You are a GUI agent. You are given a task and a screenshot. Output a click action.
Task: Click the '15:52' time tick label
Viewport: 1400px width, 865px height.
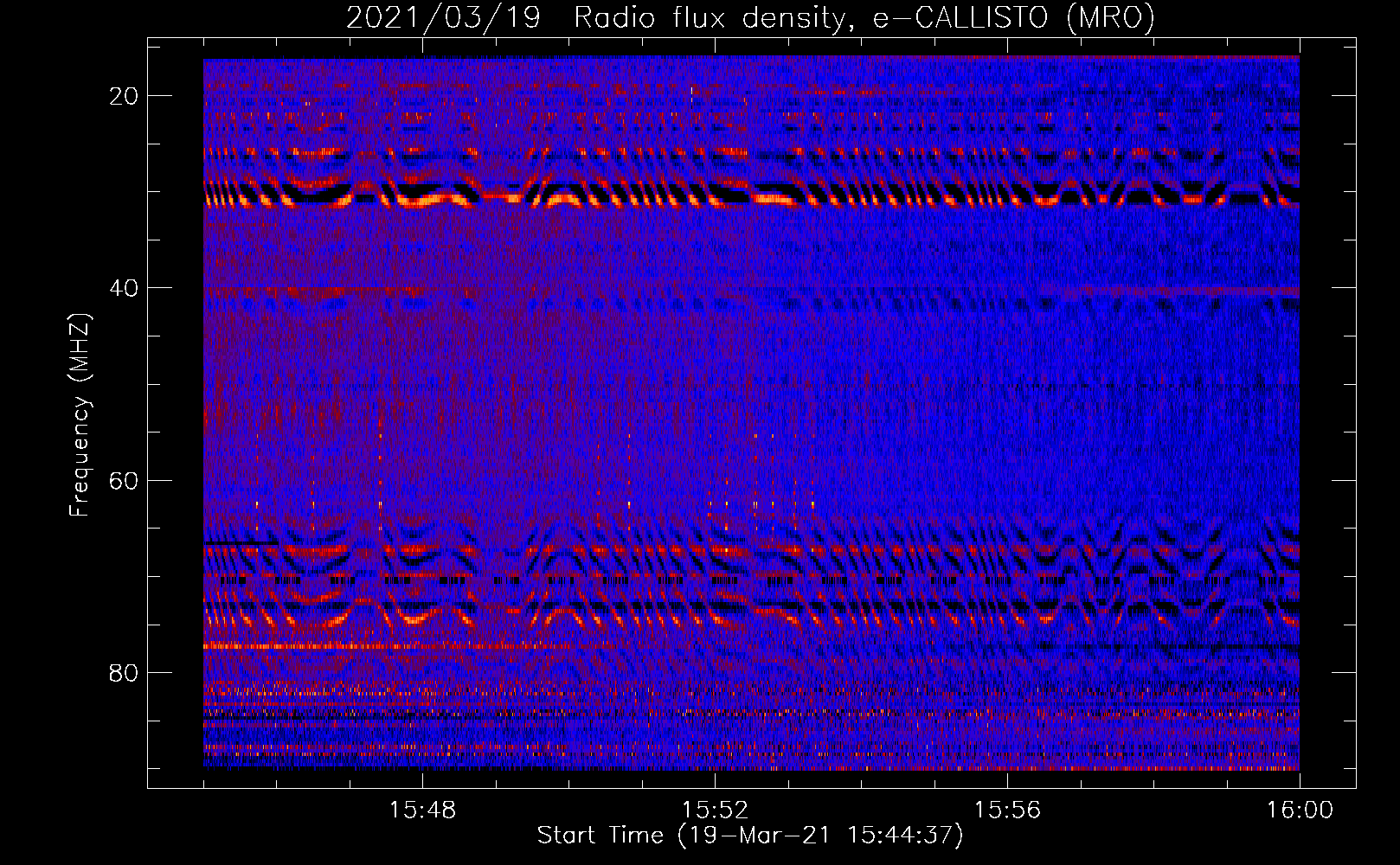coord(715,811)
